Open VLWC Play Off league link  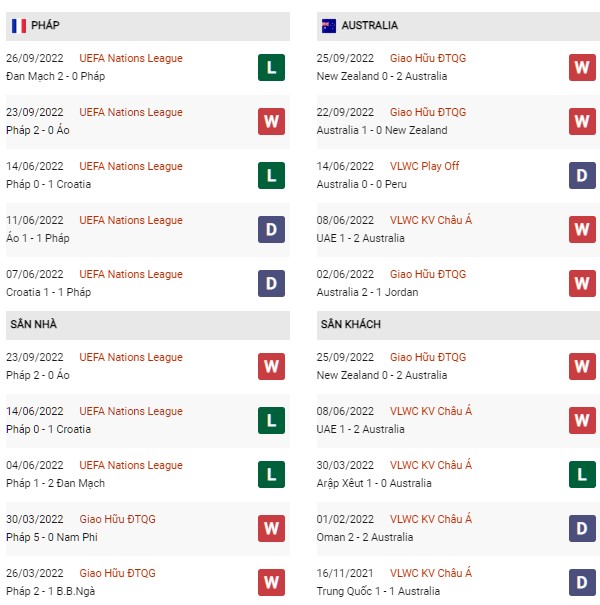tap(424, 166)
